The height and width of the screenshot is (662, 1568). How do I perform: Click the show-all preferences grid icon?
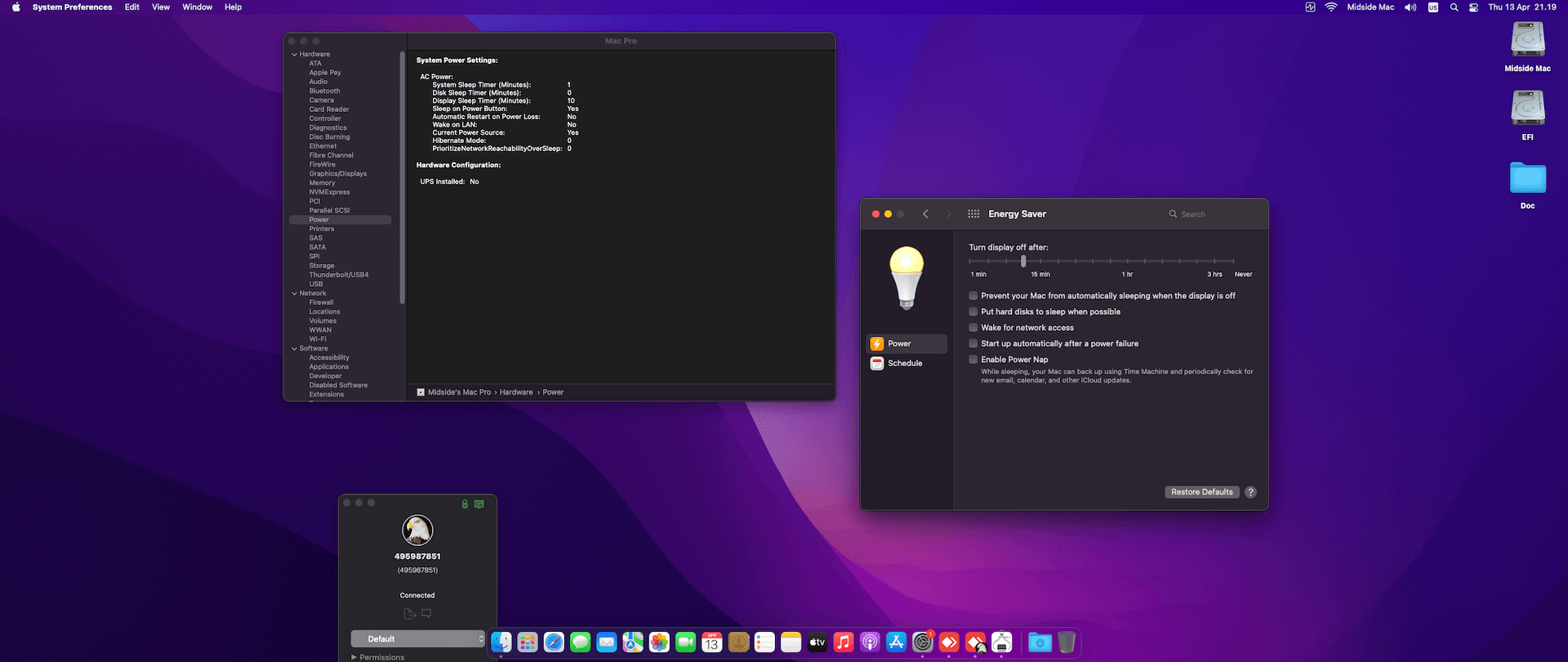pyautogui.click(x=973, y=214)
